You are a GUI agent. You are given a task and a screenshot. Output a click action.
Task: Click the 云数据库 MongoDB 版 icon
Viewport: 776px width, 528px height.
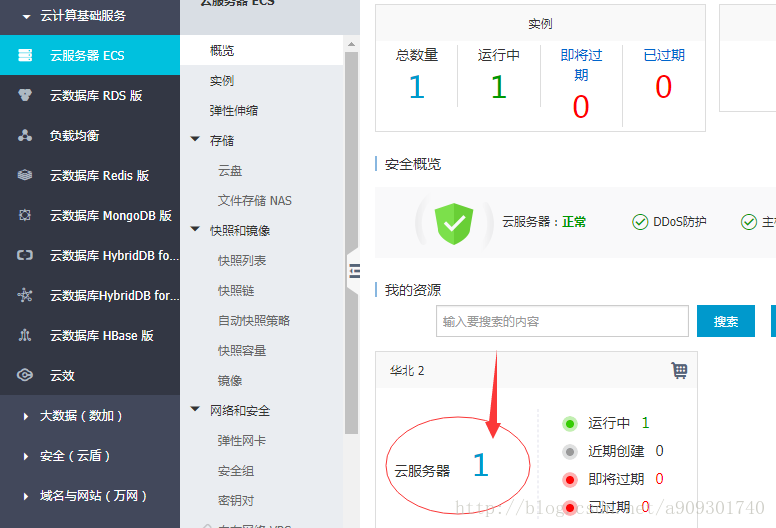(26, 215)
